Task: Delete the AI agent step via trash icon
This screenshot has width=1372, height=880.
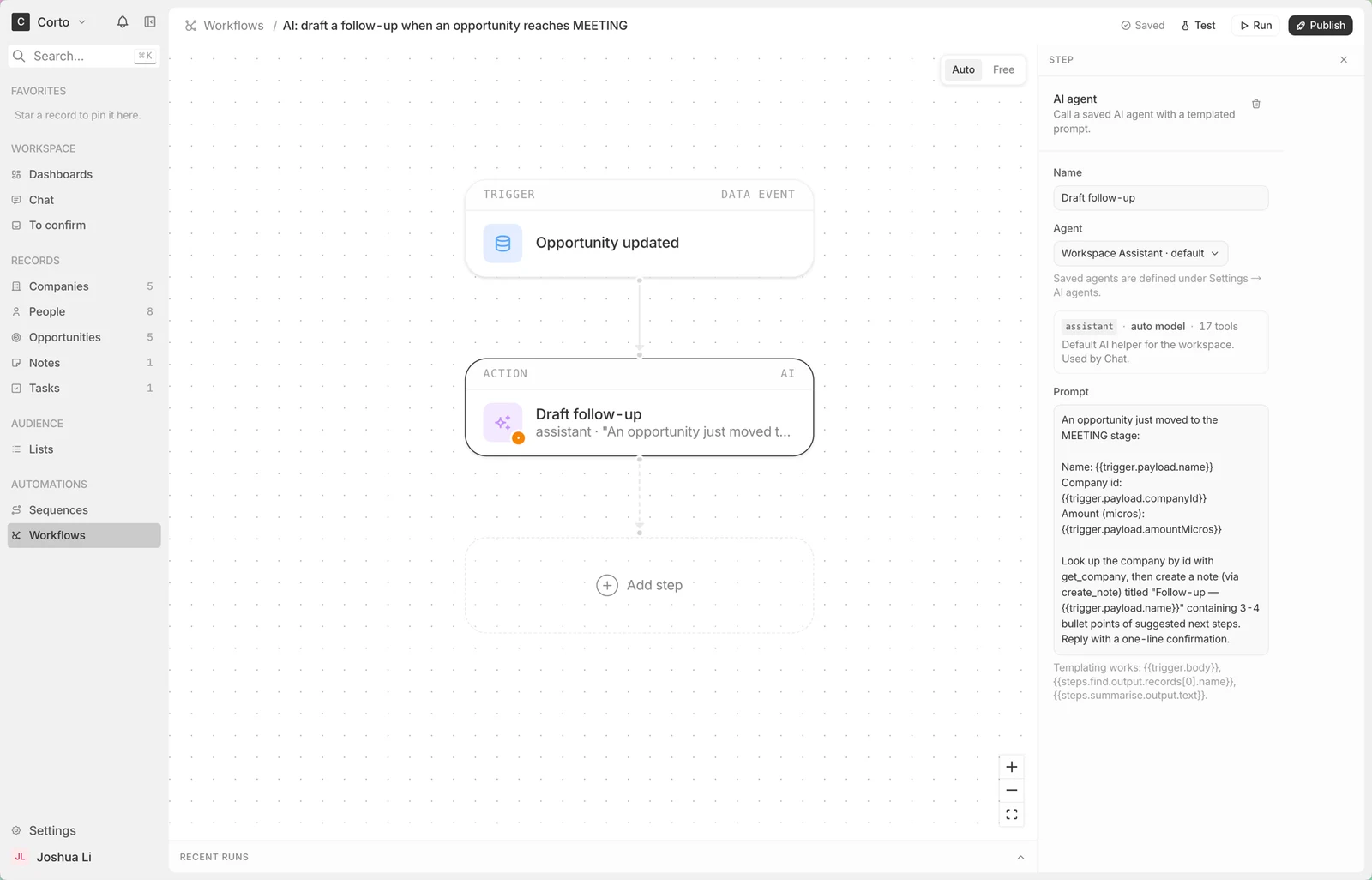Action: tap(1256, 104)
